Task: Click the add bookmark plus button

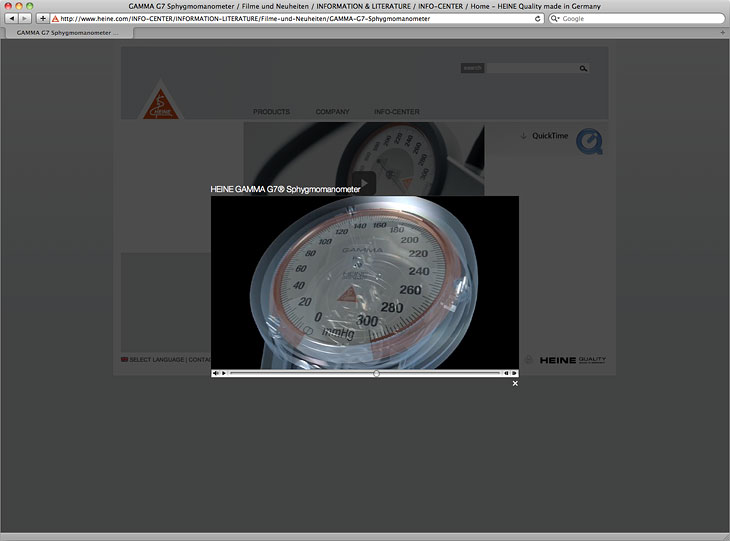Action: coord(42,19)
